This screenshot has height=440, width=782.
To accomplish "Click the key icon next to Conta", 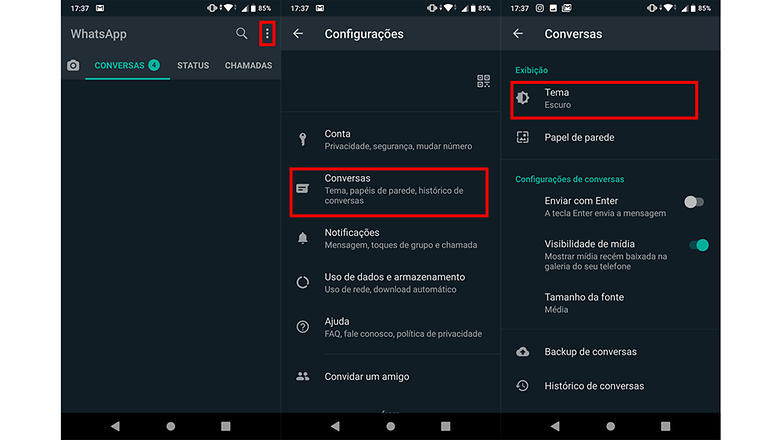I will click(303, 139).
